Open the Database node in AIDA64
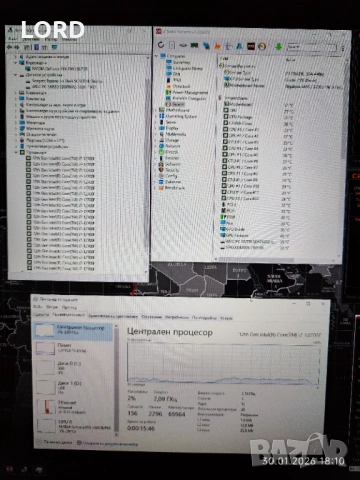 pos(170,182)
